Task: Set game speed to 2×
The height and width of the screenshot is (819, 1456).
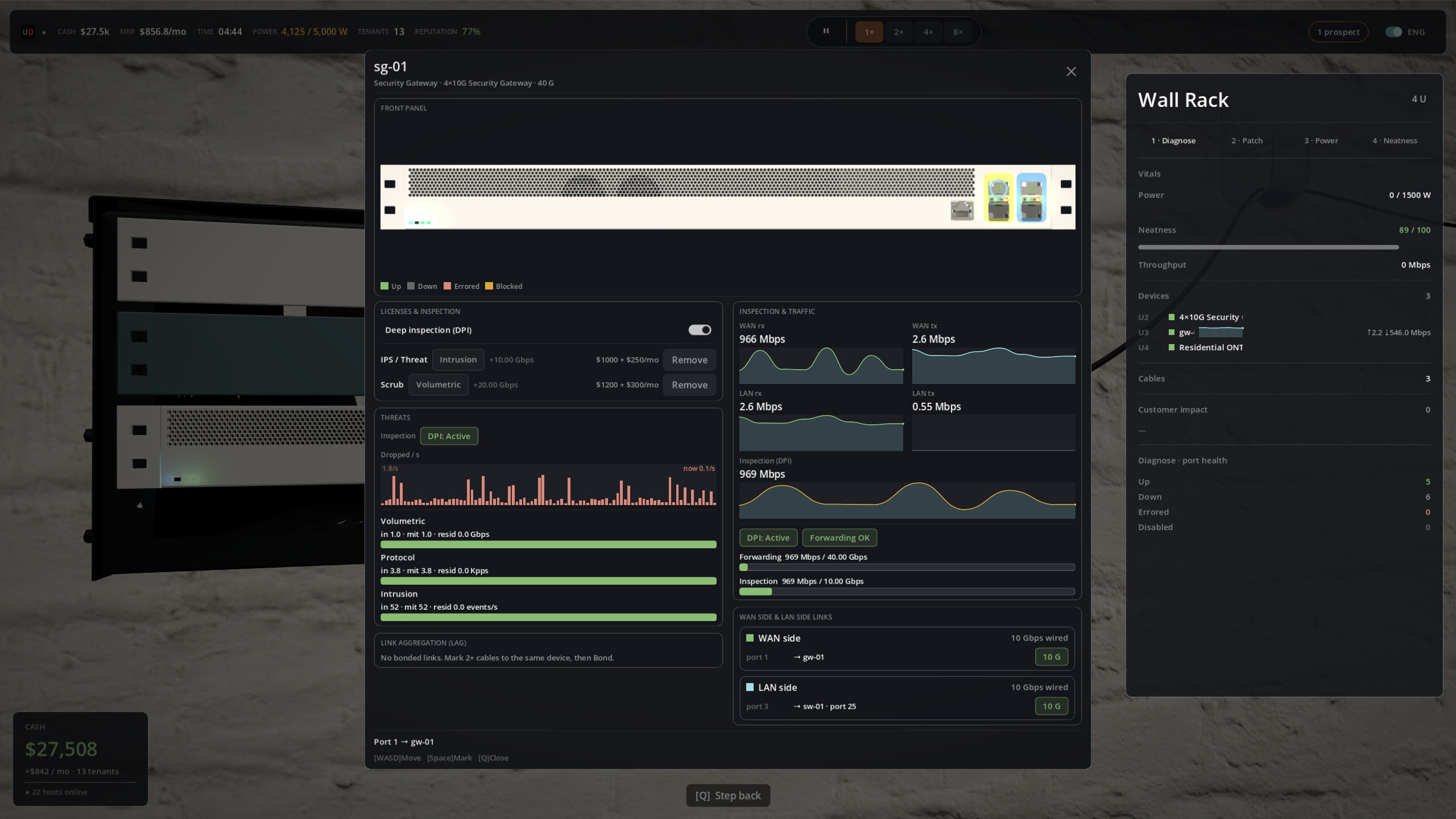Action: point(899,32)
